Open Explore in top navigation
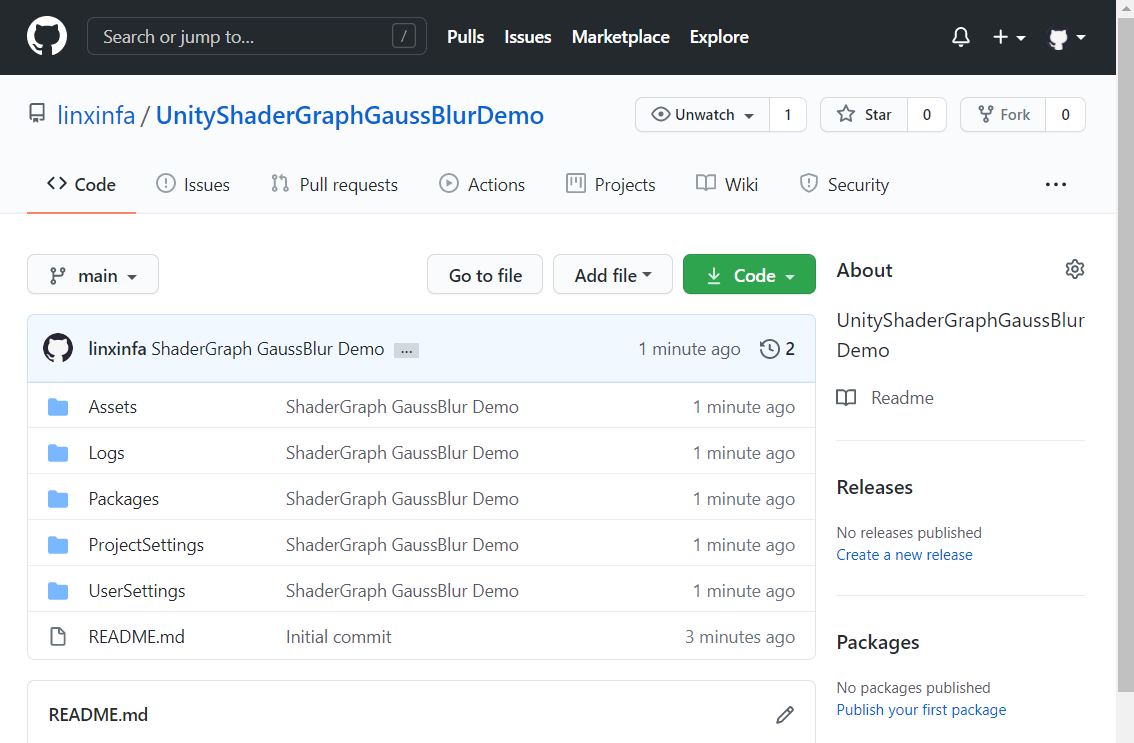1134x743 pixels. coord(719,37)
